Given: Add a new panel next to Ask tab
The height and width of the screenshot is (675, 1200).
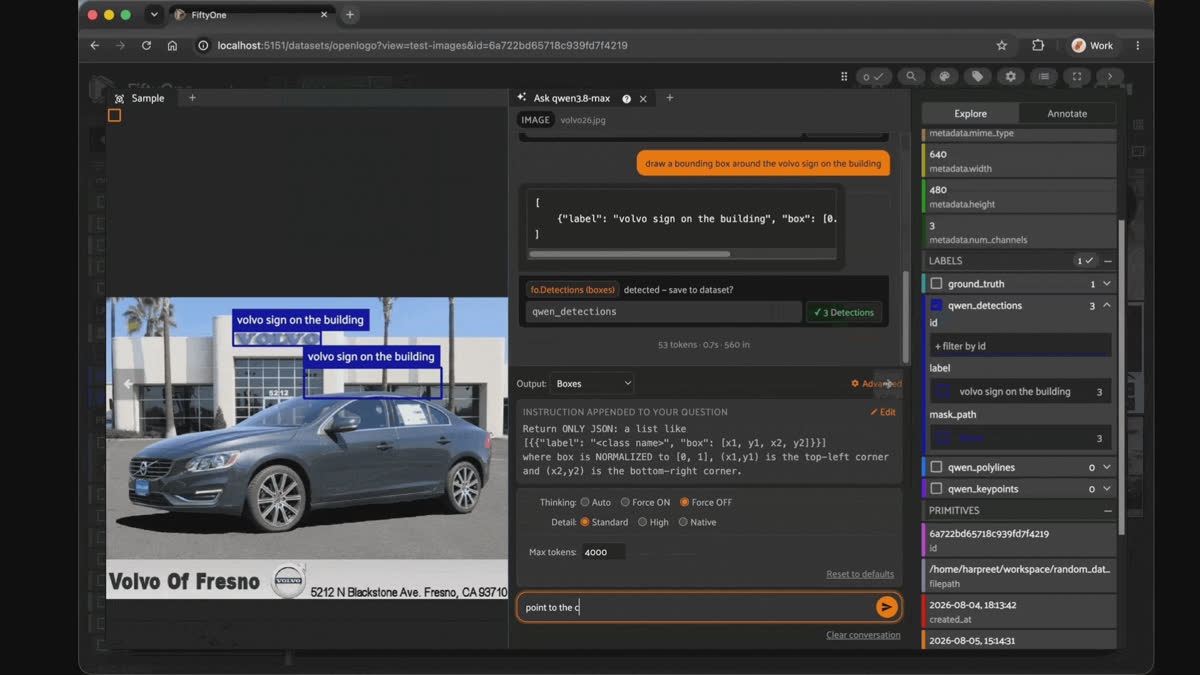Looking at the screenshot, I should tap(670, 98).
